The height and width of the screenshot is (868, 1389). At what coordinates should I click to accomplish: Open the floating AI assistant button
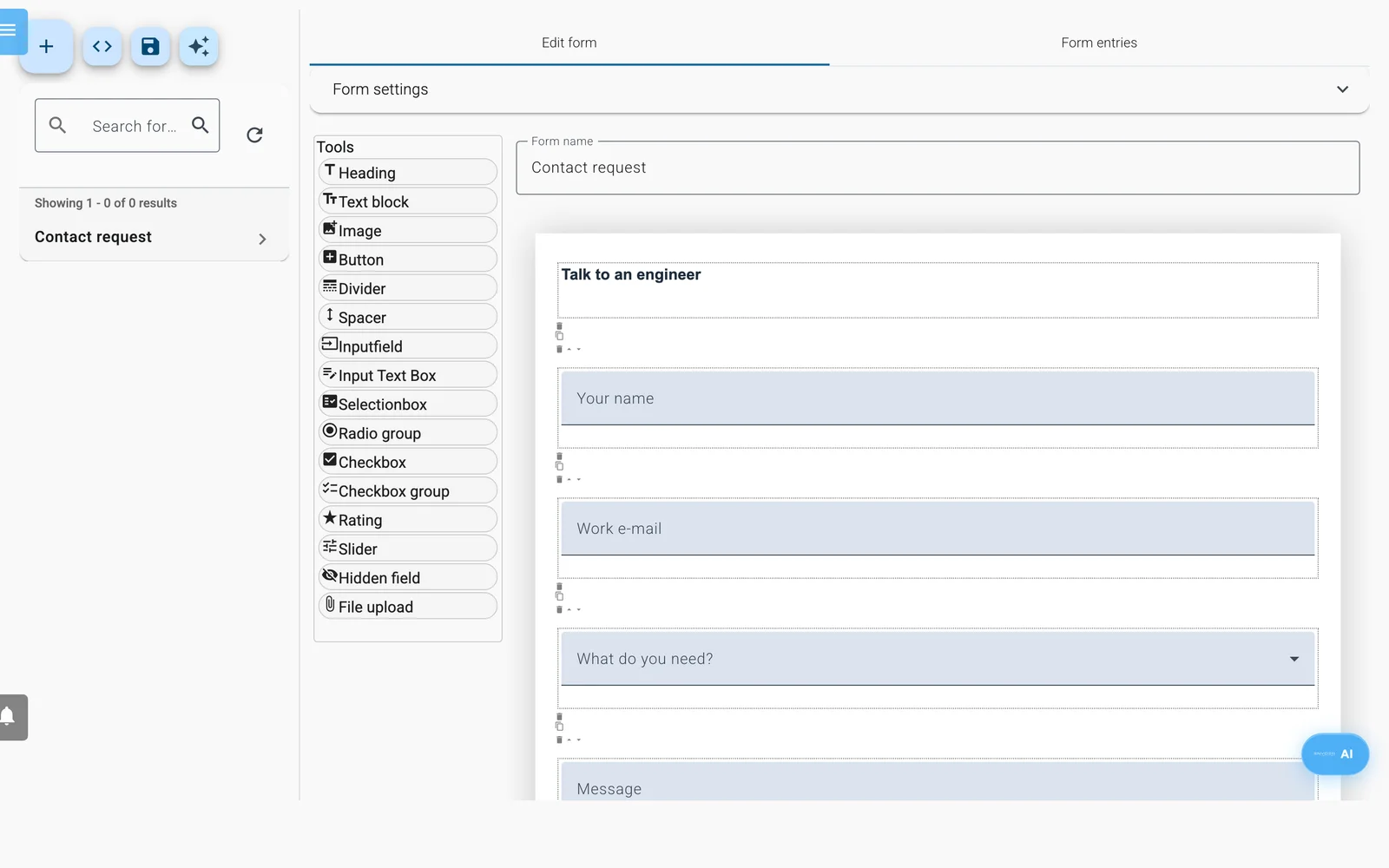pos(1335,754)
